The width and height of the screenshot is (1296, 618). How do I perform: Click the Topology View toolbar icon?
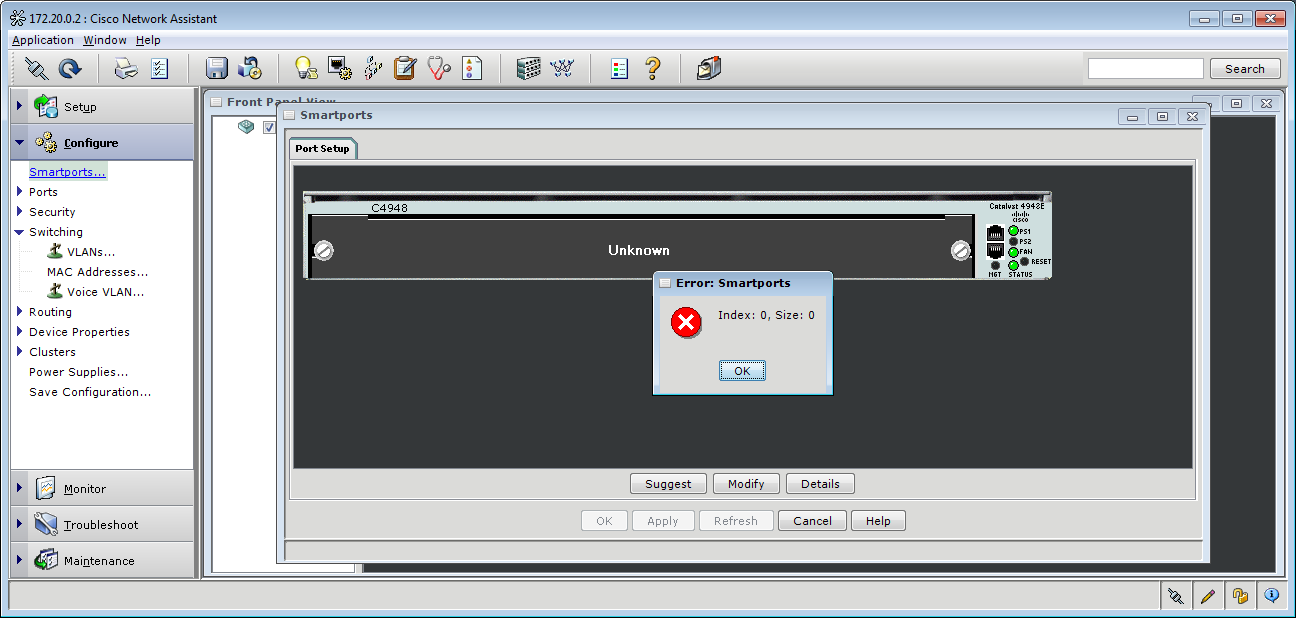tap(562, 68)
